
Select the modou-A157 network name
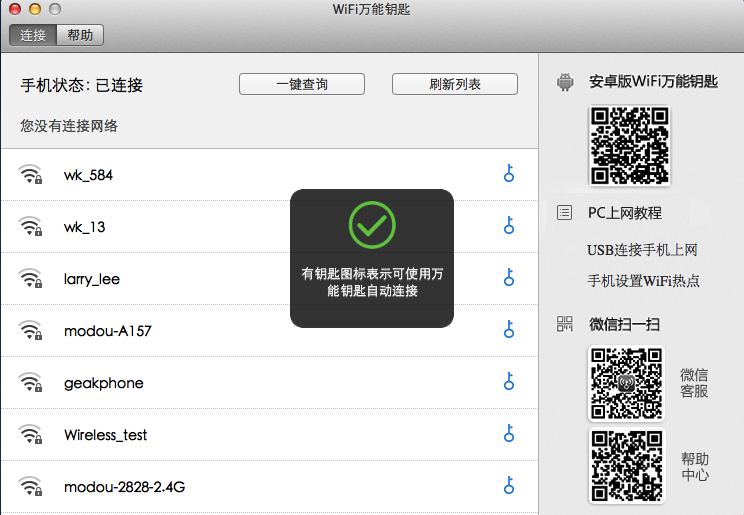[x=108, y=331]
